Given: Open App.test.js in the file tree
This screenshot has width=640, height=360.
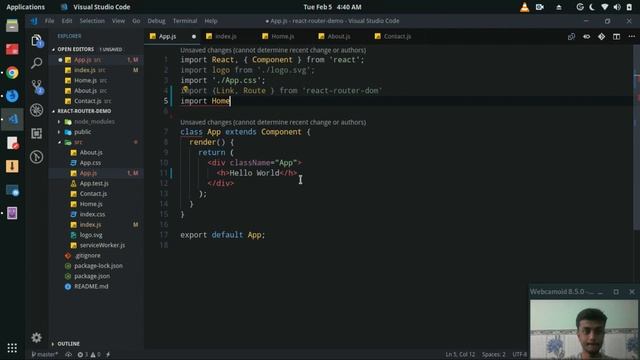Looking at the screenshot, I should (x=94, y=183).
